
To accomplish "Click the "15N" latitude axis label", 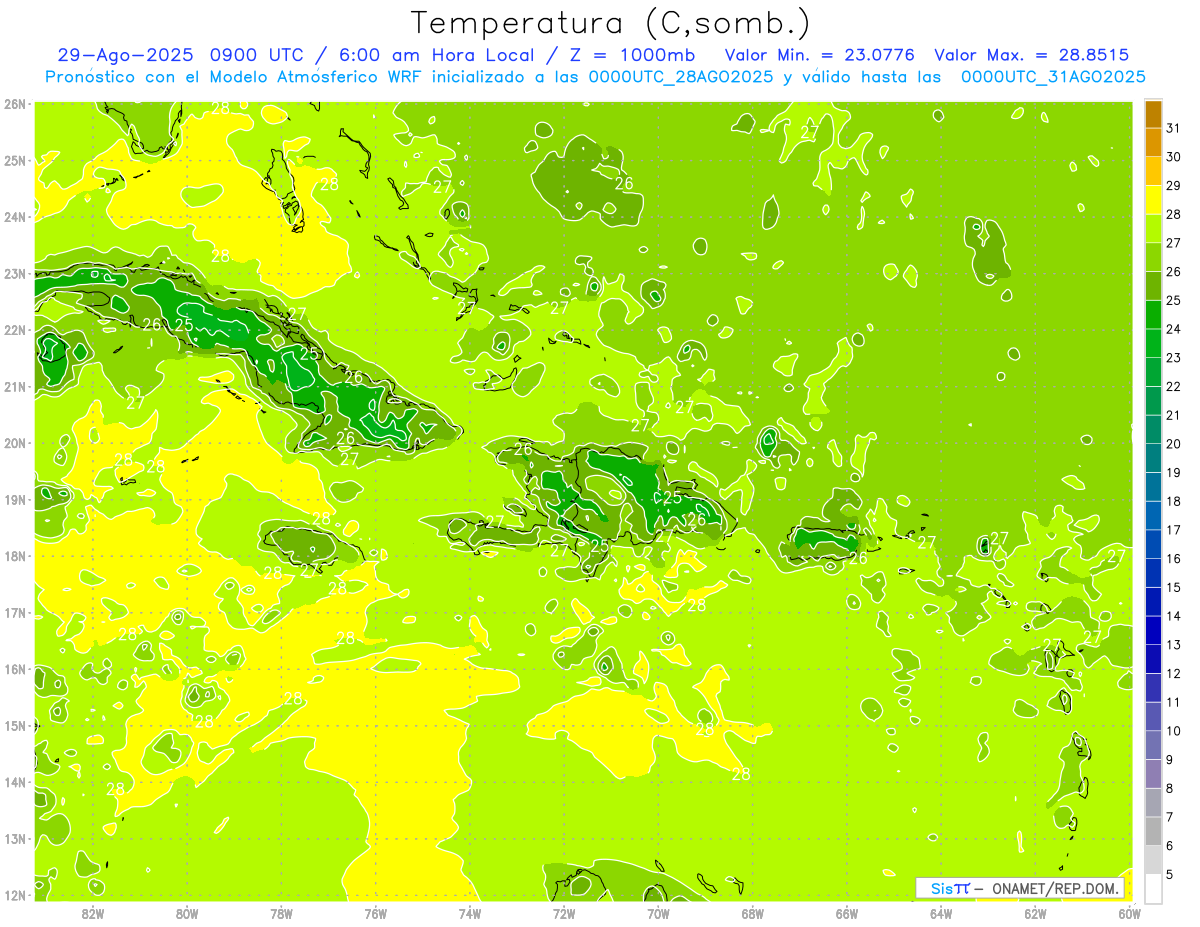I will click(x=15, y=726).
